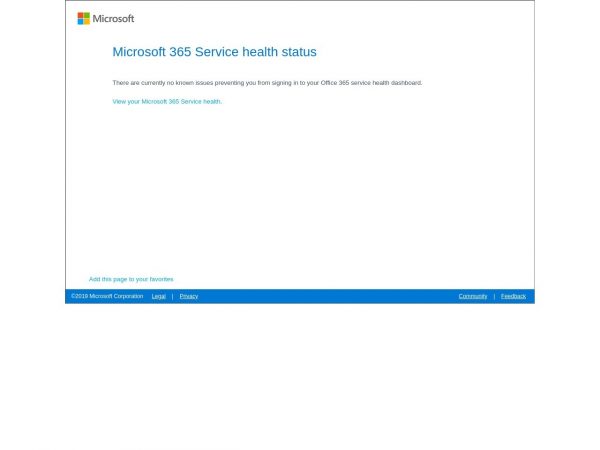The image size is (600, 450).
Task: Open the Privacy link in footer
Action: tap(189, 296)
